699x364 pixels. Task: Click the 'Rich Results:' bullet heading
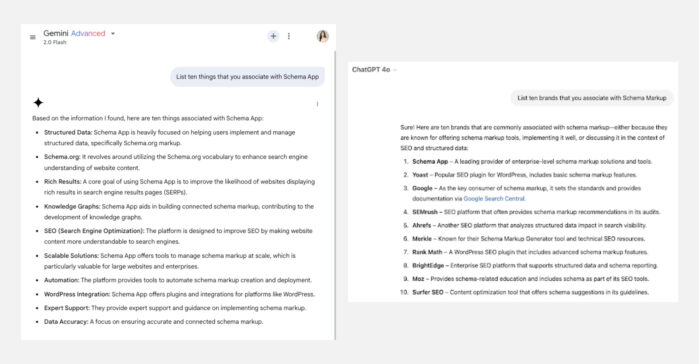tap(62, 182)
